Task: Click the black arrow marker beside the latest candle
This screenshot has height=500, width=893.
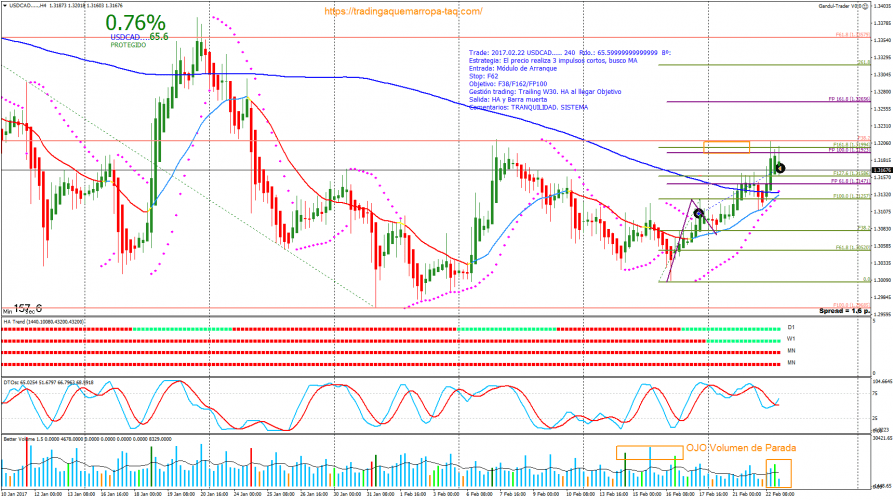Action: click(x=781, y=168)
